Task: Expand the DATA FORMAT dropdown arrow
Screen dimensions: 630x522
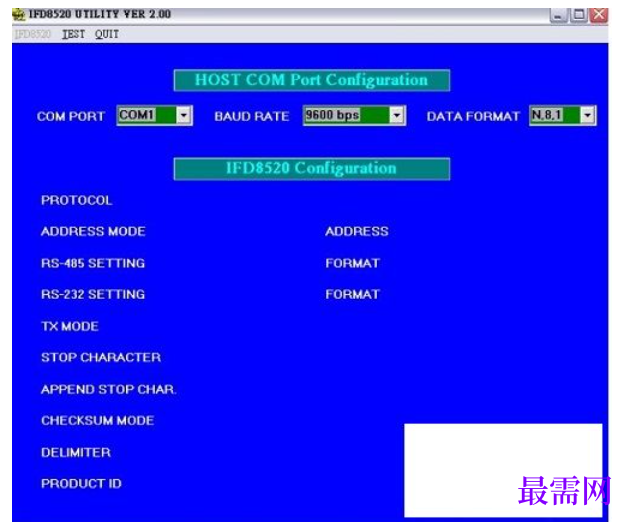Action: click(x=587, y=115)
